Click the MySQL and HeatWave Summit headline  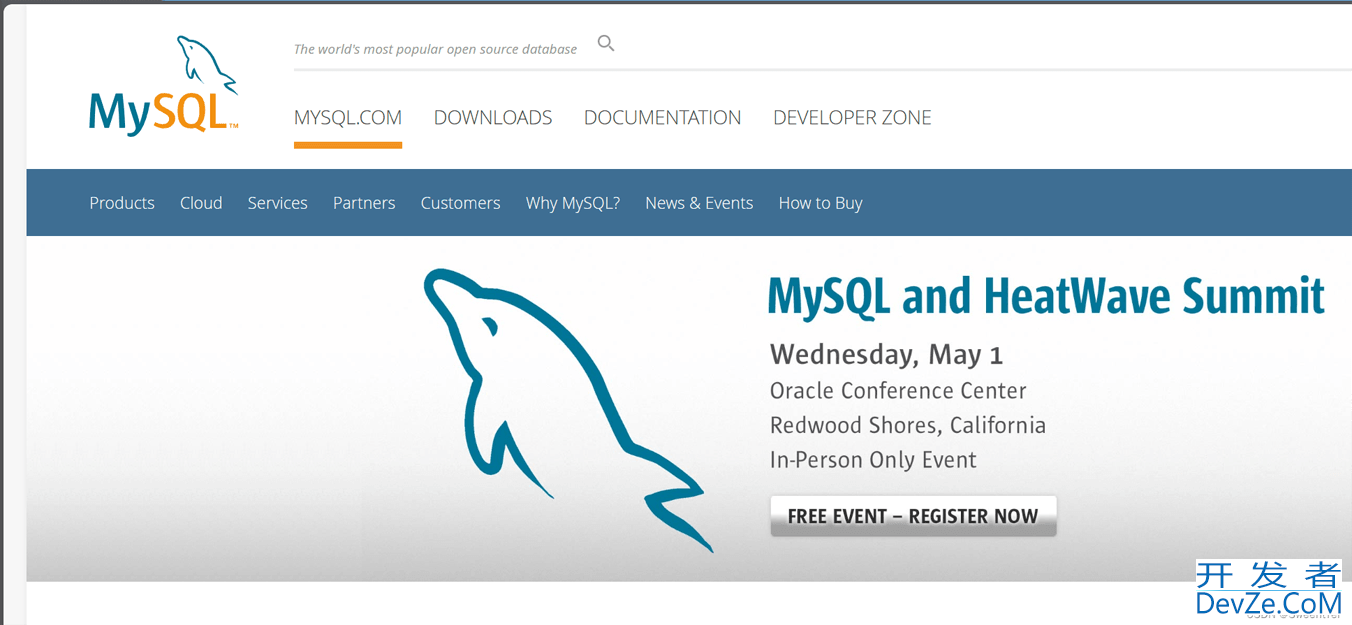(x=1046, y=296)
